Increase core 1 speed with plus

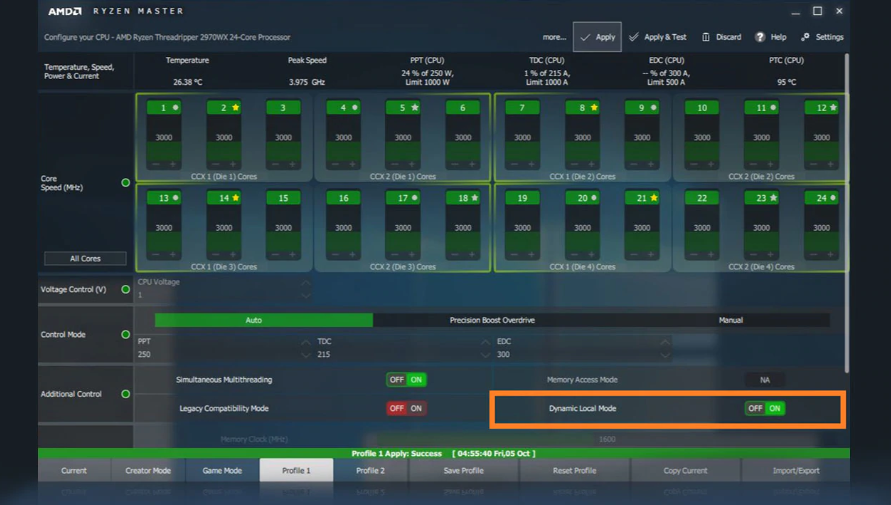pyautogui.click(x=173, y=164)
